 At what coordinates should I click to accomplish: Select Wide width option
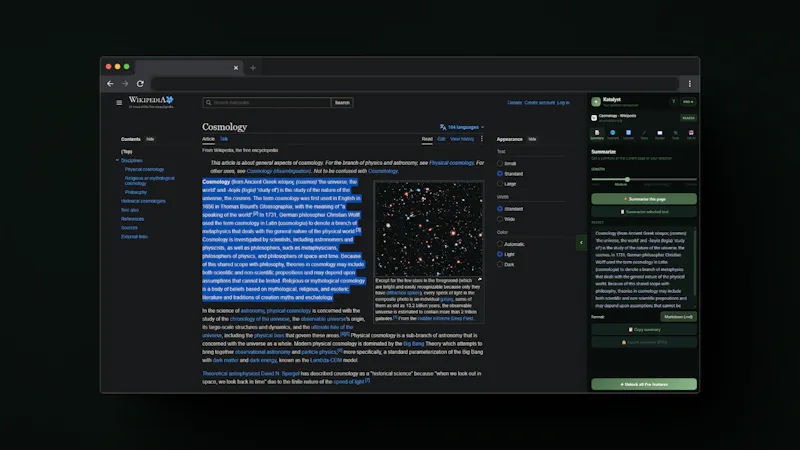(500, 219)
